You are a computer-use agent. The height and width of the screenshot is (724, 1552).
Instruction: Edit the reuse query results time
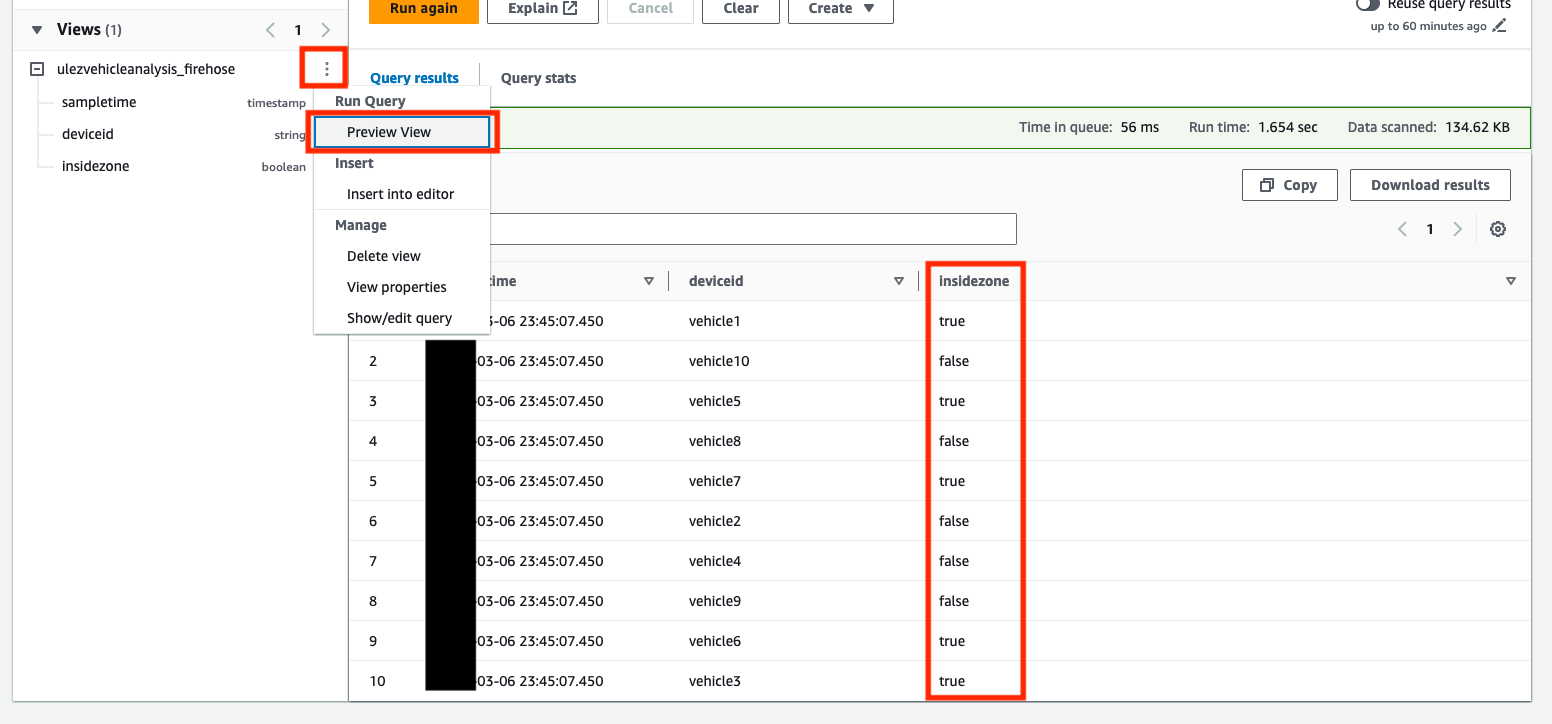click(x=1499, y=26)
